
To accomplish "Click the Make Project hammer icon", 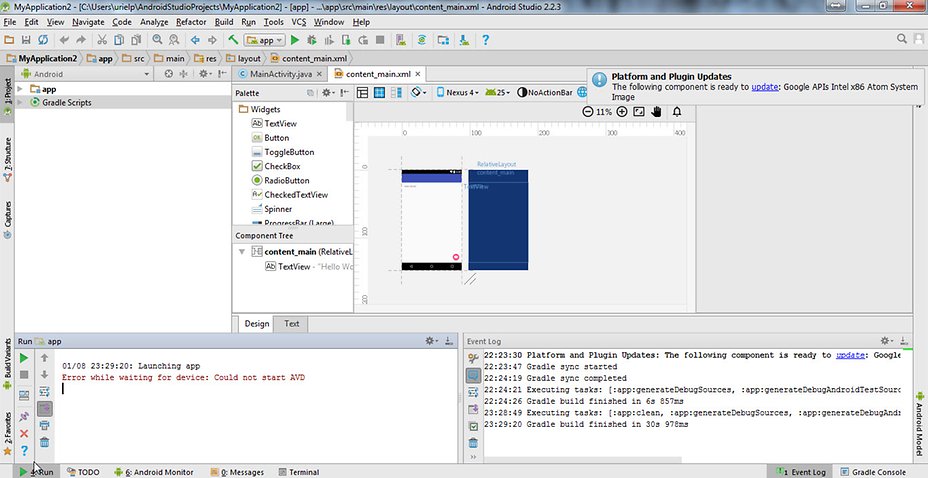I will [x=233, y=40].
